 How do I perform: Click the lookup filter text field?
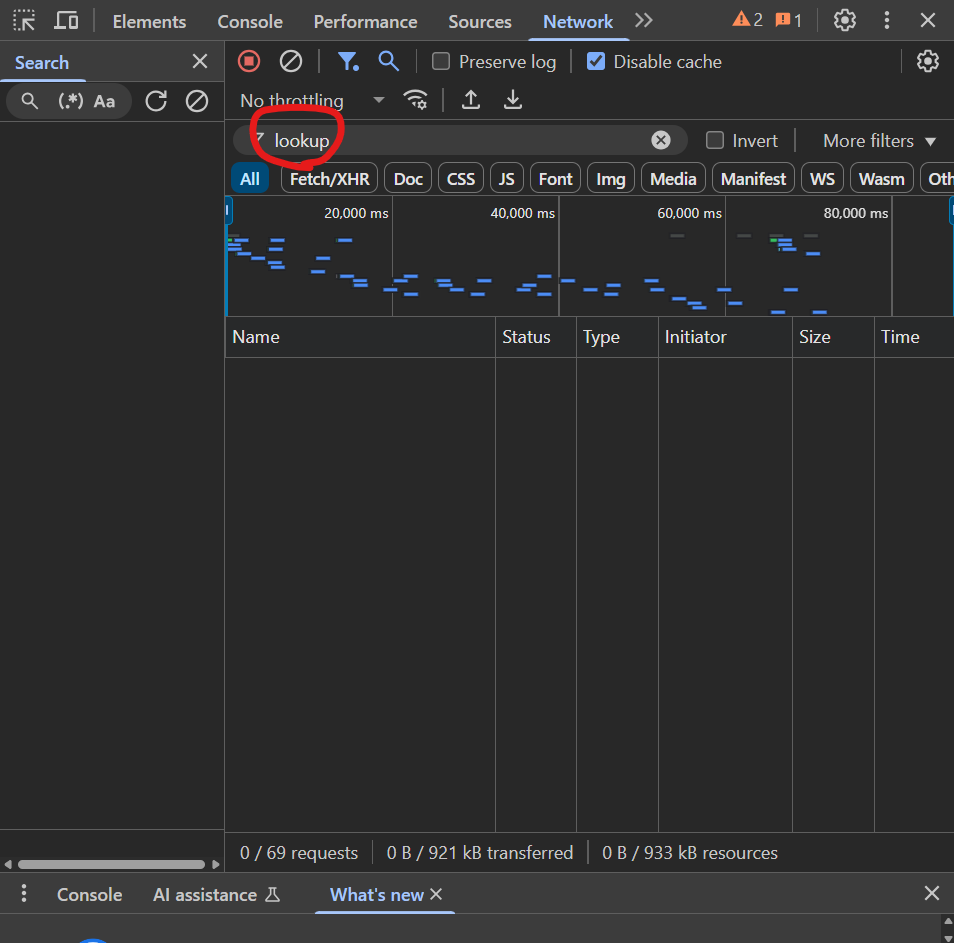click(x=460, y=141)
